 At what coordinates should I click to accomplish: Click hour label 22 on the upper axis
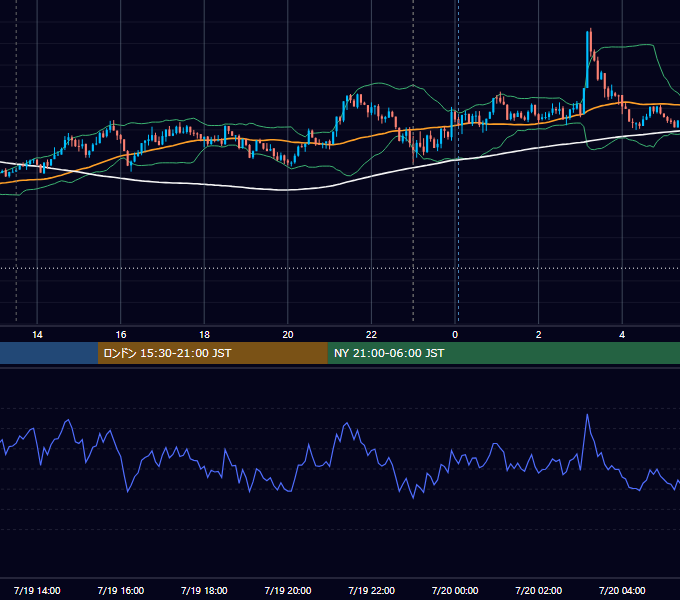pyautogui.click(x=371, y=335)
